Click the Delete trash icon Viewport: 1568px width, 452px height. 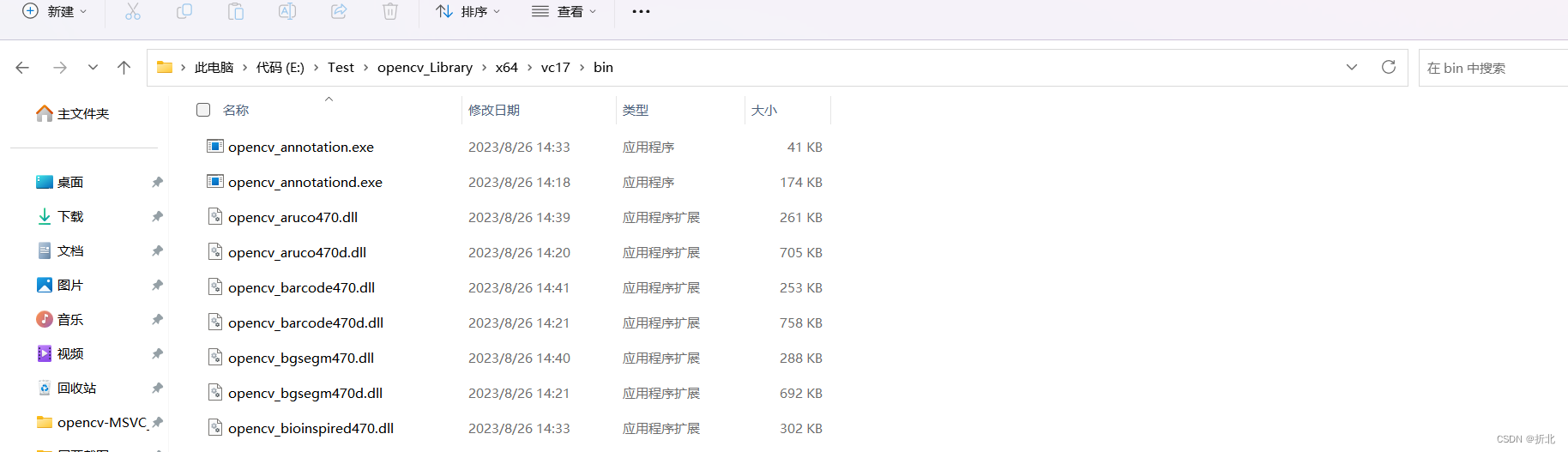point(390,11)
